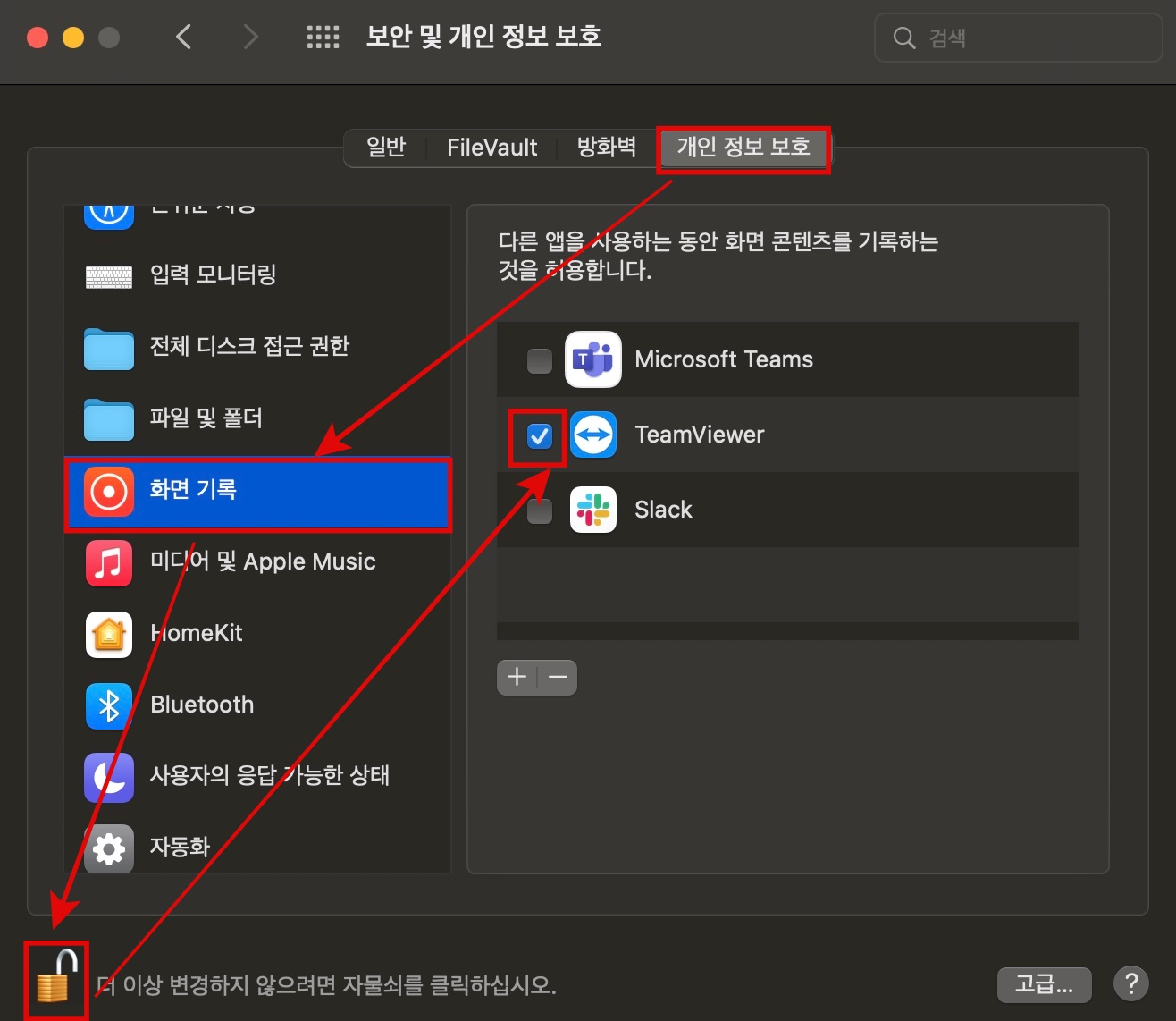Screen dimensions: 1176x1021
Task: Select the 화면 기록 sidebar icon
Action: click(x=108, y=490)
